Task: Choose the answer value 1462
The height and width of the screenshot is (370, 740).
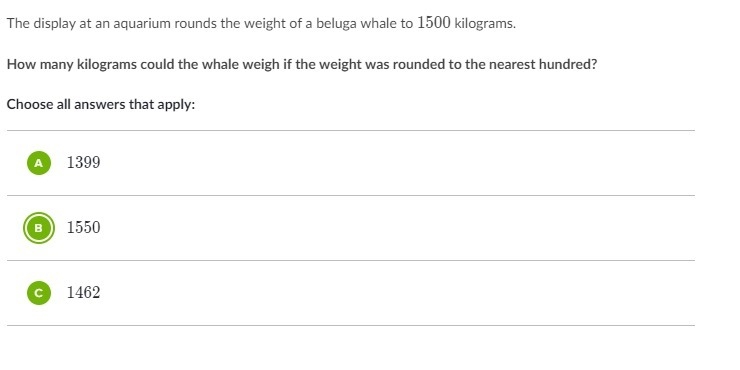Action: (84, 293)
